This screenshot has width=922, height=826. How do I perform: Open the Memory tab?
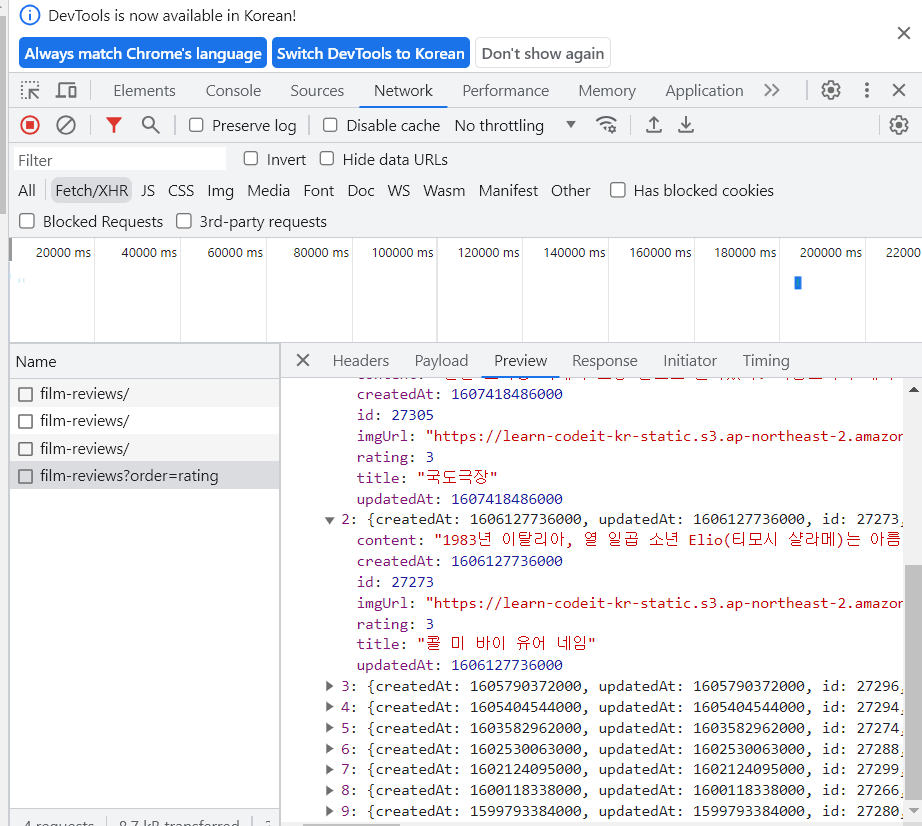click(x=607, y=91)
